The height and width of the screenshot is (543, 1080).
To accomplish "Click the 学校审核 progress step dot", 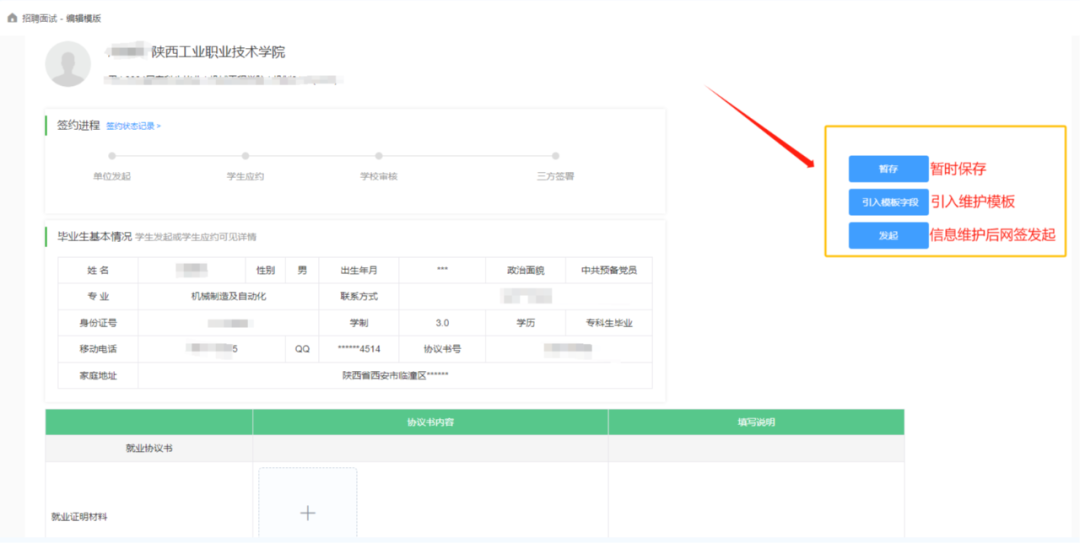I will pyautogui.click(x=379, y=156).
